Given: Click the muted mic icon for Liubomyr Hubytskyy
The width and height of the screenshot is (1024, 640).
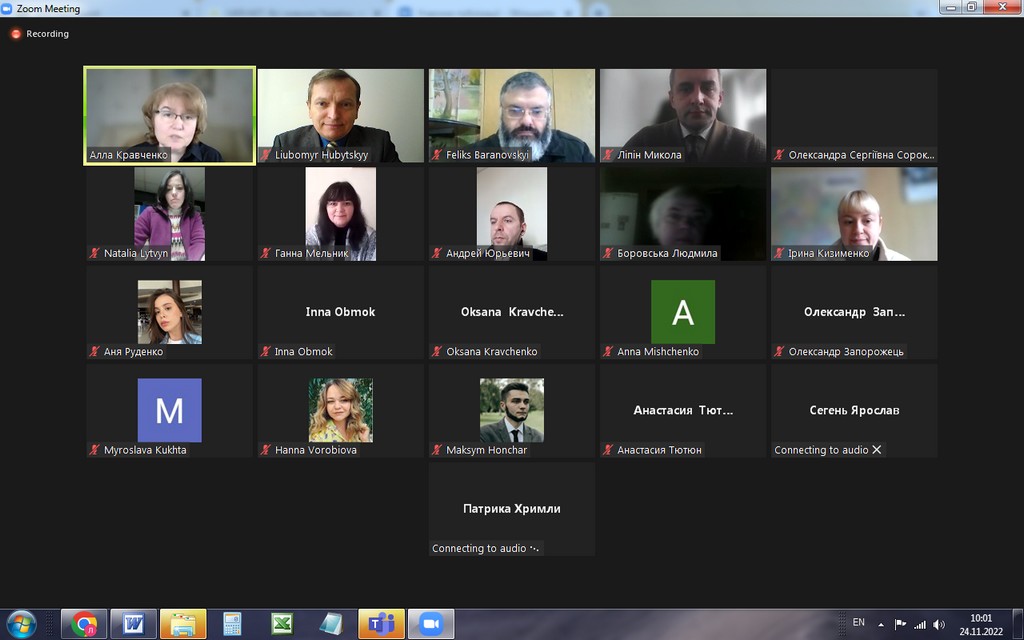Looking at the screenshot, I should pyautogui.click(x=266, y=155).
